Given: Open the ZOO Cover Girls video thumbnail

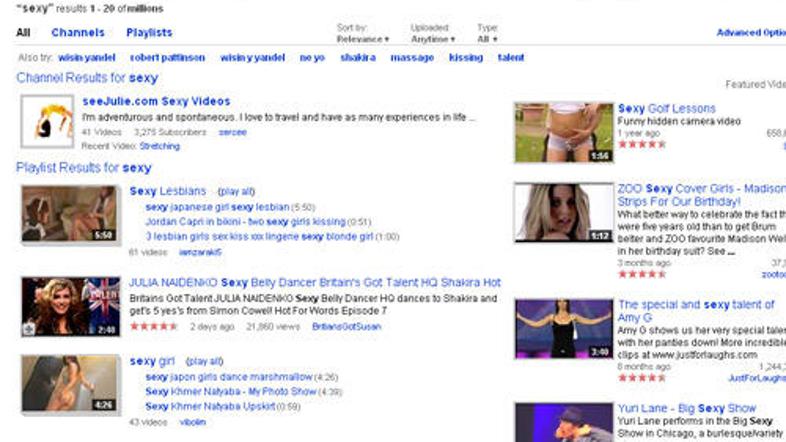Looking at the screenshot, I should coord(563,212).
